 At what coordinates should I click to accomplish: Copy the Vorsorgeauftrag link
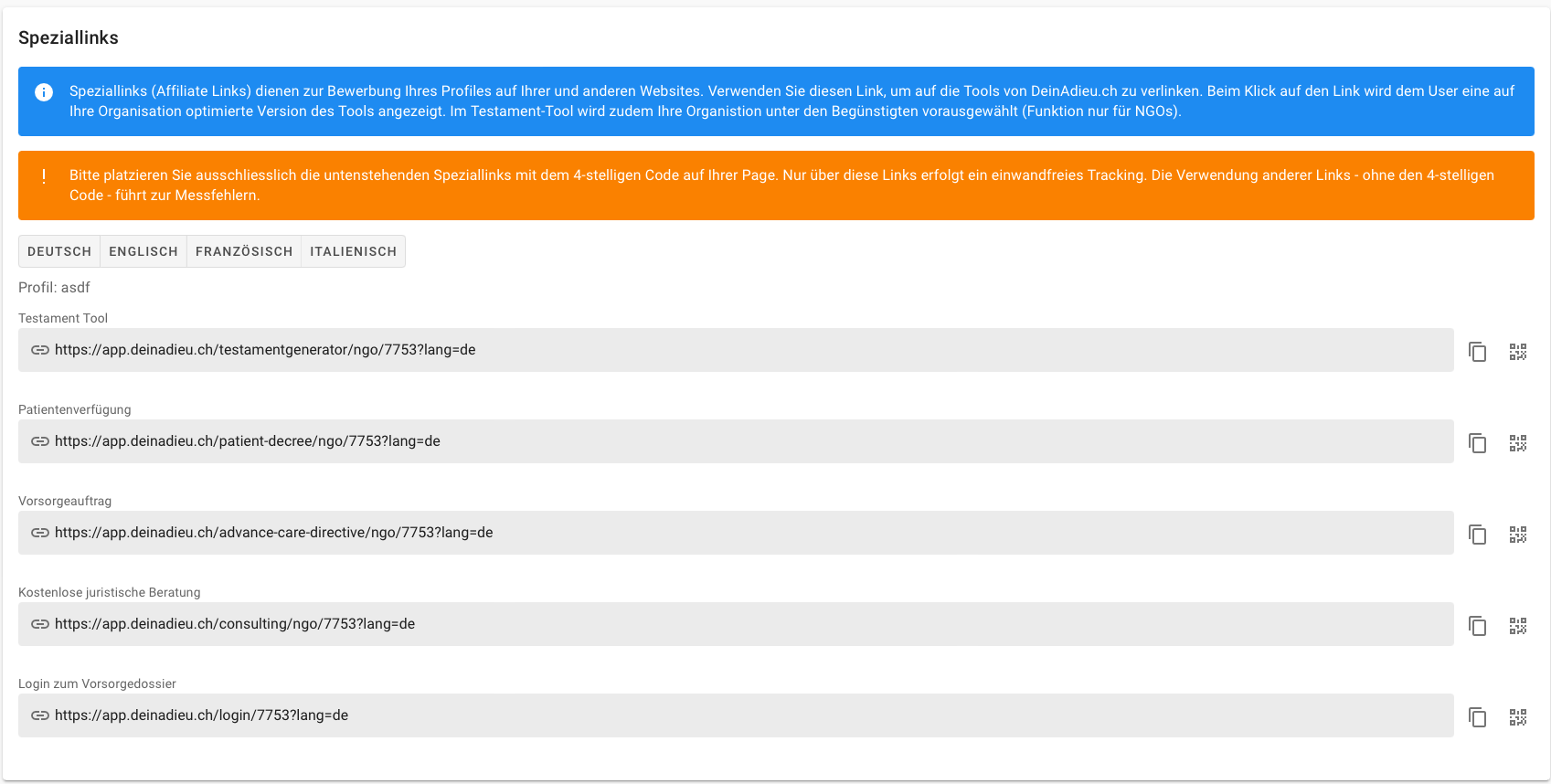point(1477,535)
